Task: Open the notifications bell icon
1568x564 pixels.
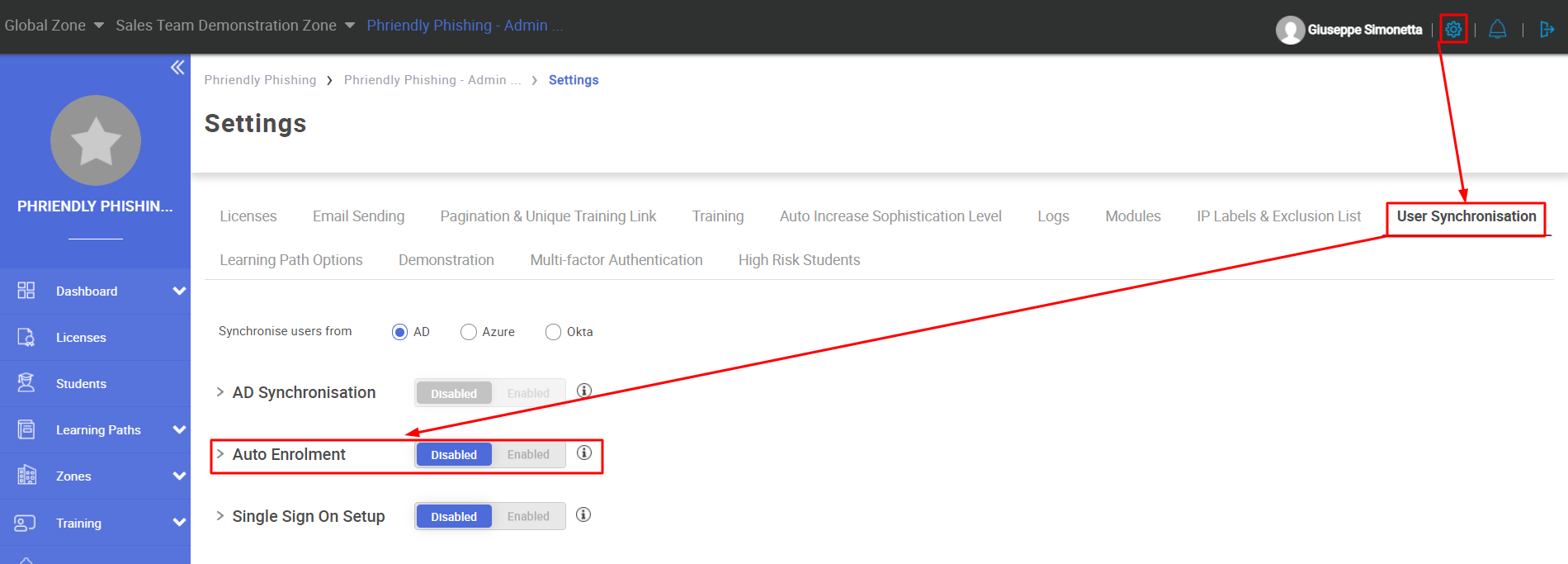Action: (x=1498, y=30)
